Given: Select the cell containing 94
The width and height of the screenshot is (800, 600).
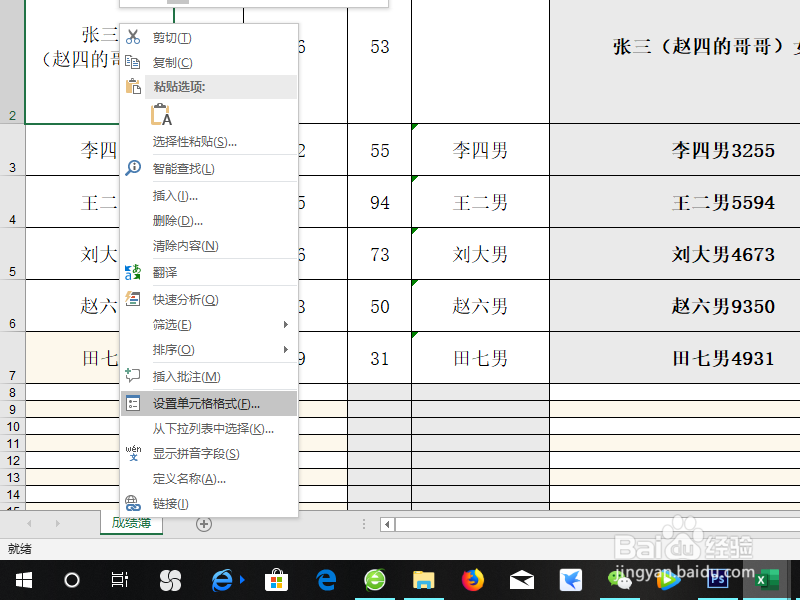Looking at the screenshot, I should point(380,202).
